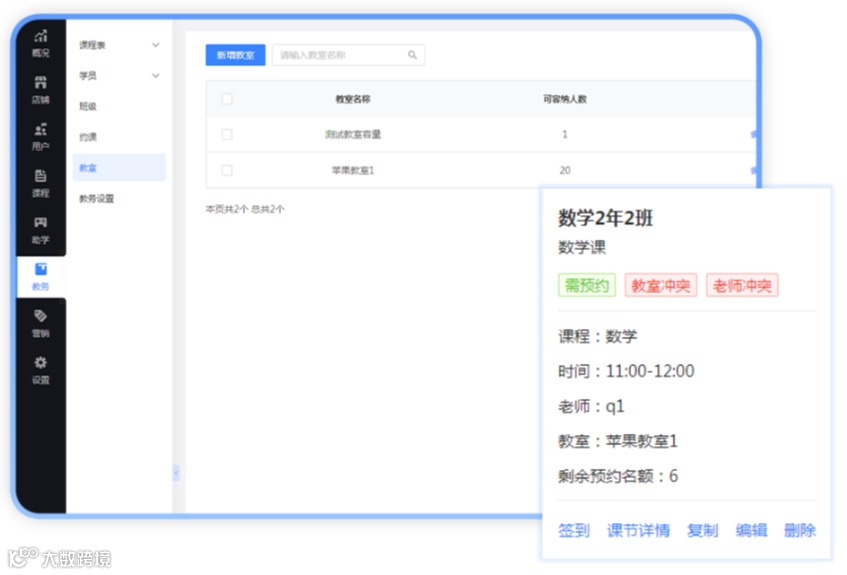The height and width of the screenshot is (575, 847).
Task: Expand the 课程表 submenu chevron
Action: click(x=156, y=45)
